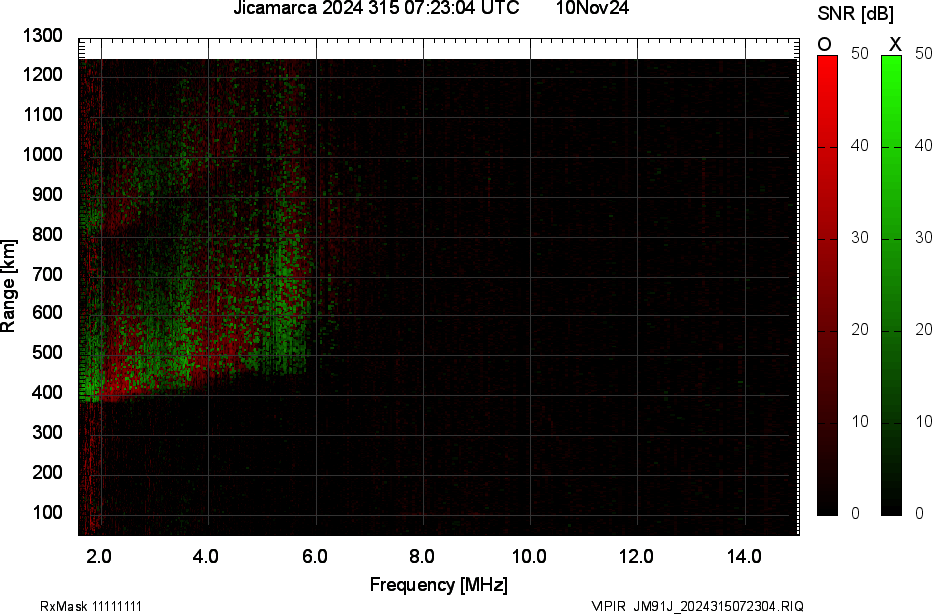Click the green X-mode SNR colorbar
932x614 pixels.
click(x=891, y=285)
